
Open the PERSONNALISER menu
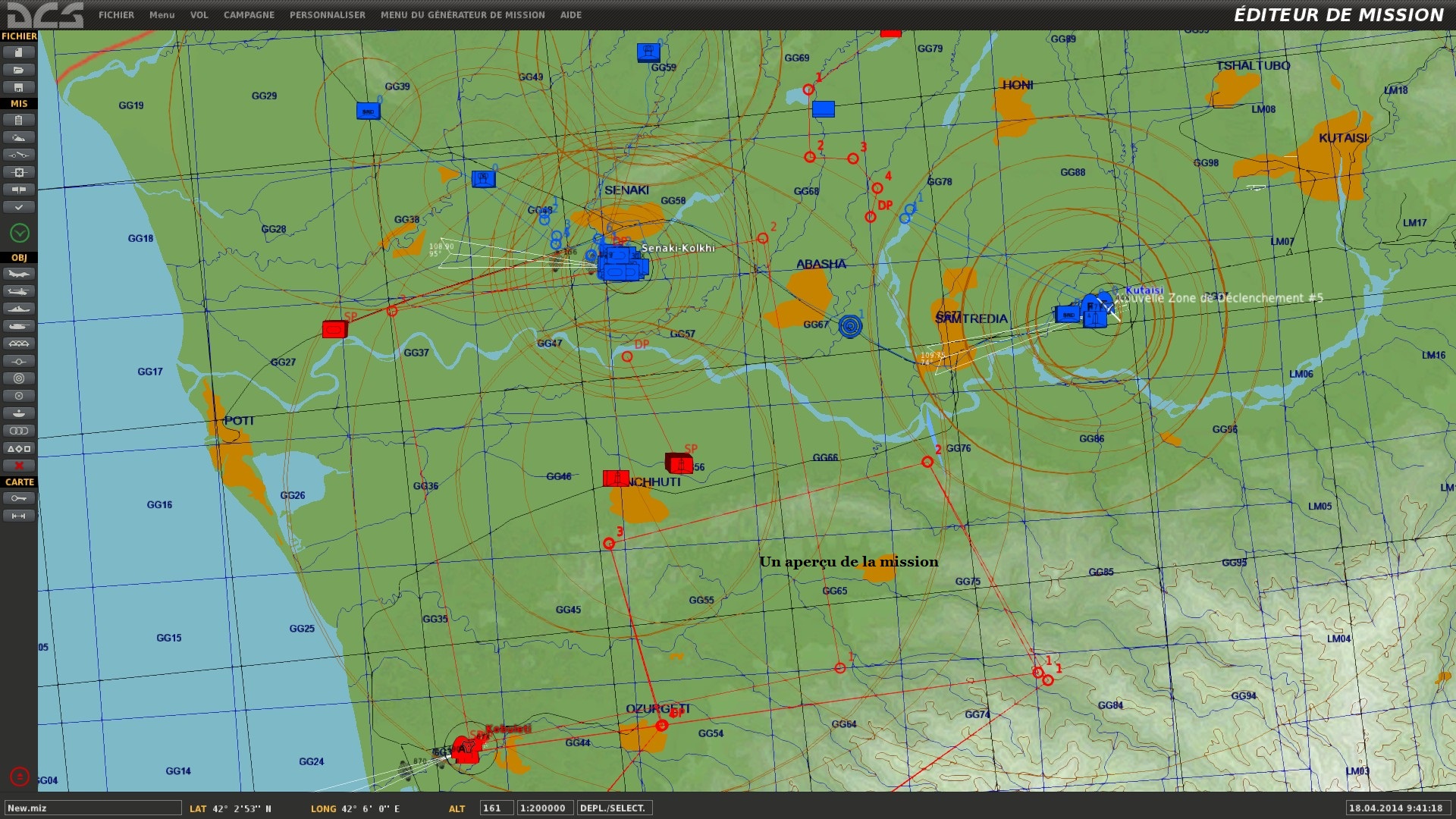[328, 15]
